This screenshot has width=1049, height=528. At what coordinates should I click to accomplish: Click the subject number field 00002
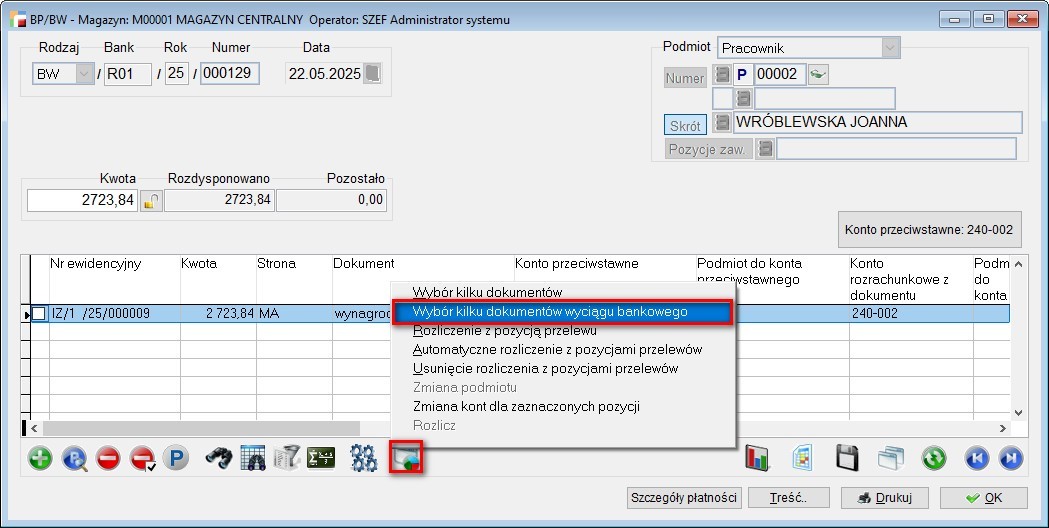click(x=780, y=74)
